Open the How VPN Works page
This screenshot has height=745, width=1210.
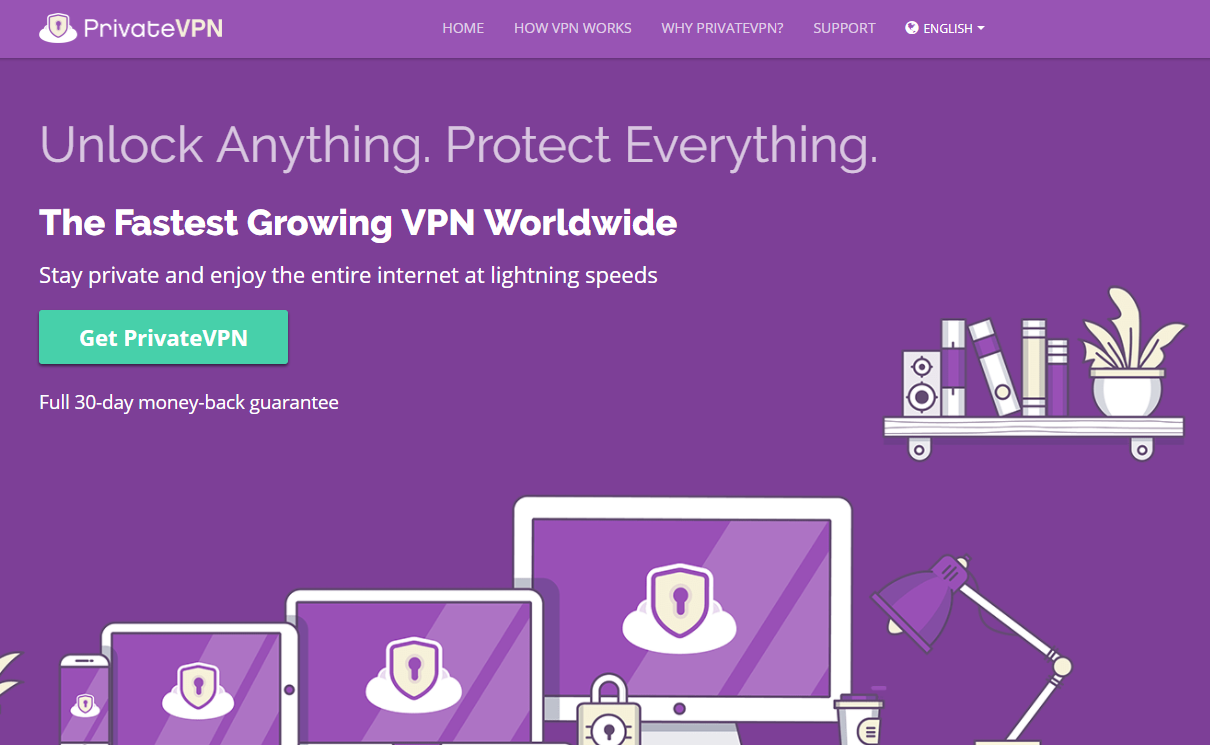point(573,28)
